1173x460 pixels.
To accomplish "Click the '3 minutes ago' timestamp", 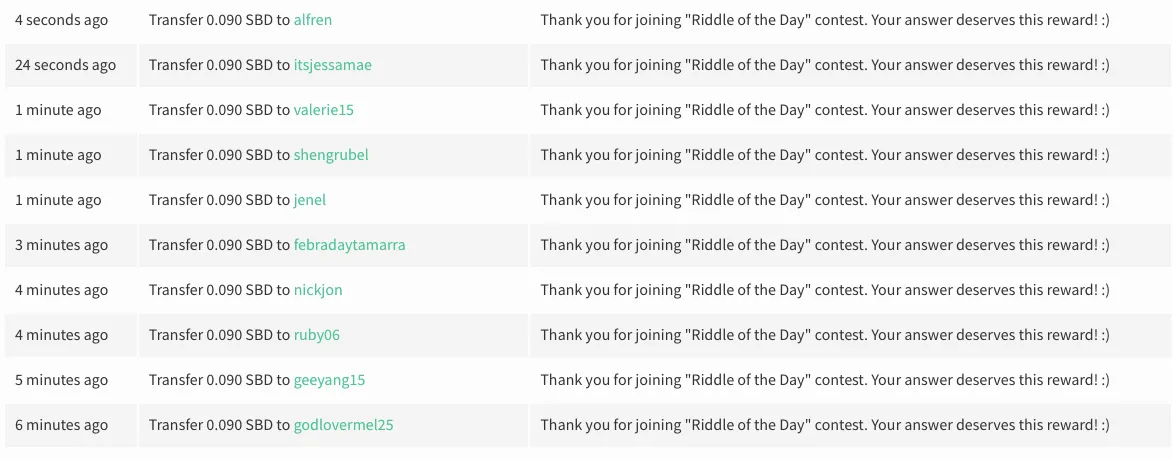I will pyautogui.click(x=61, y=245).
